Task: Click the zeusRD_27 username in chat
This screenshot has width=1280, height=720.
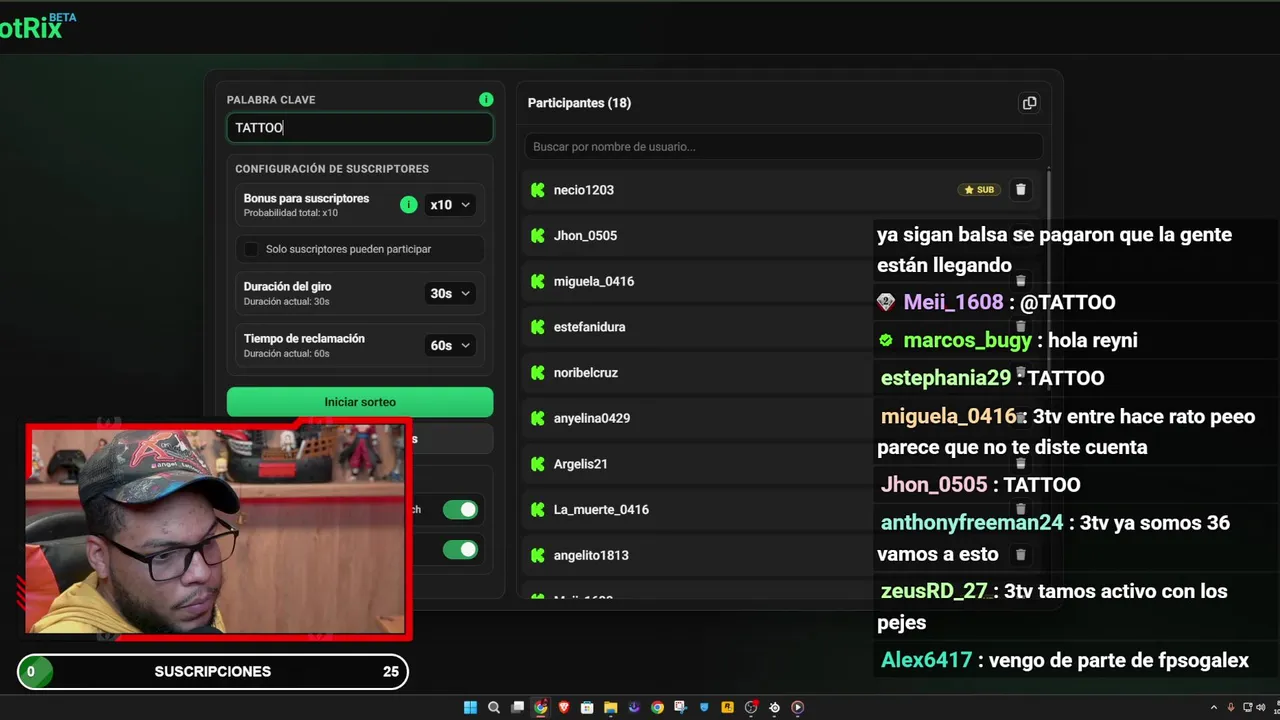Action: (934, 591)
